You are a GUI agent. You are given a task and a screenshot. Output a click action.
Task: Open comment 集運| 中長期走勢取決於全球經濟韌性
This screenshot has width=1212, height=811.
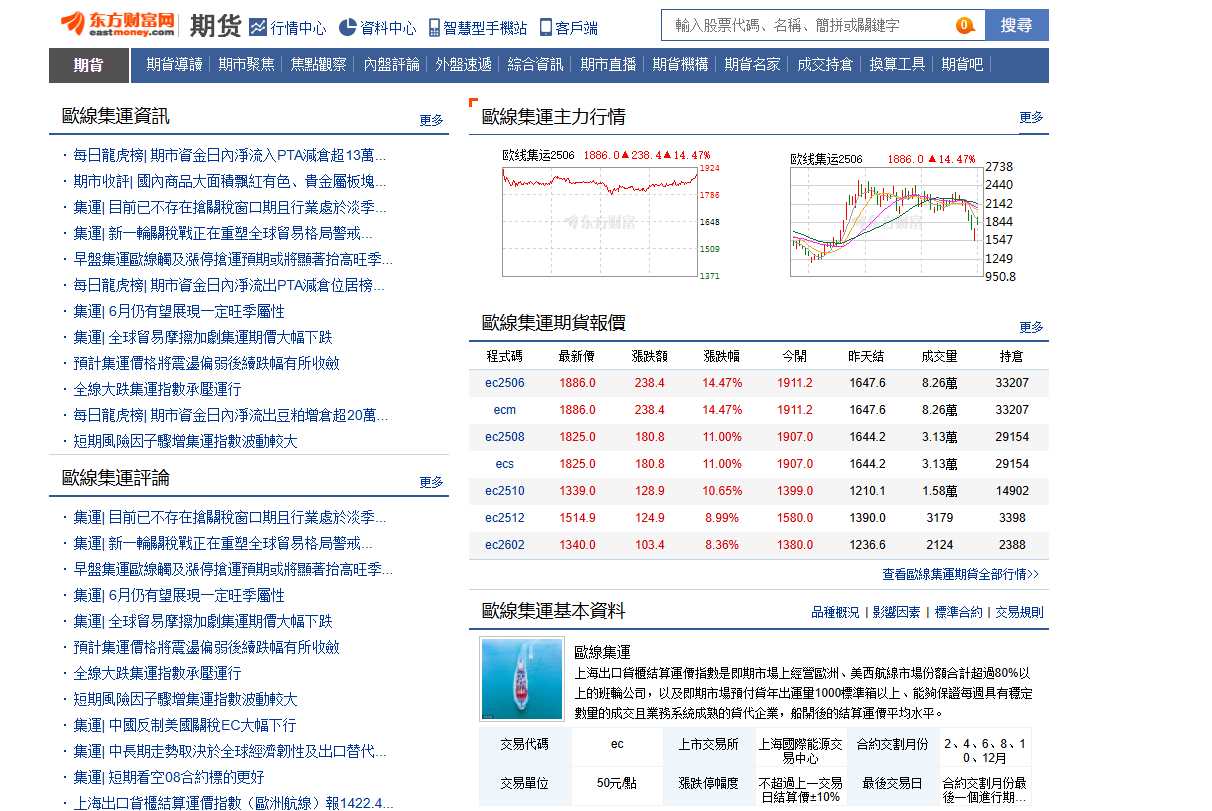(x=229, y=751)
